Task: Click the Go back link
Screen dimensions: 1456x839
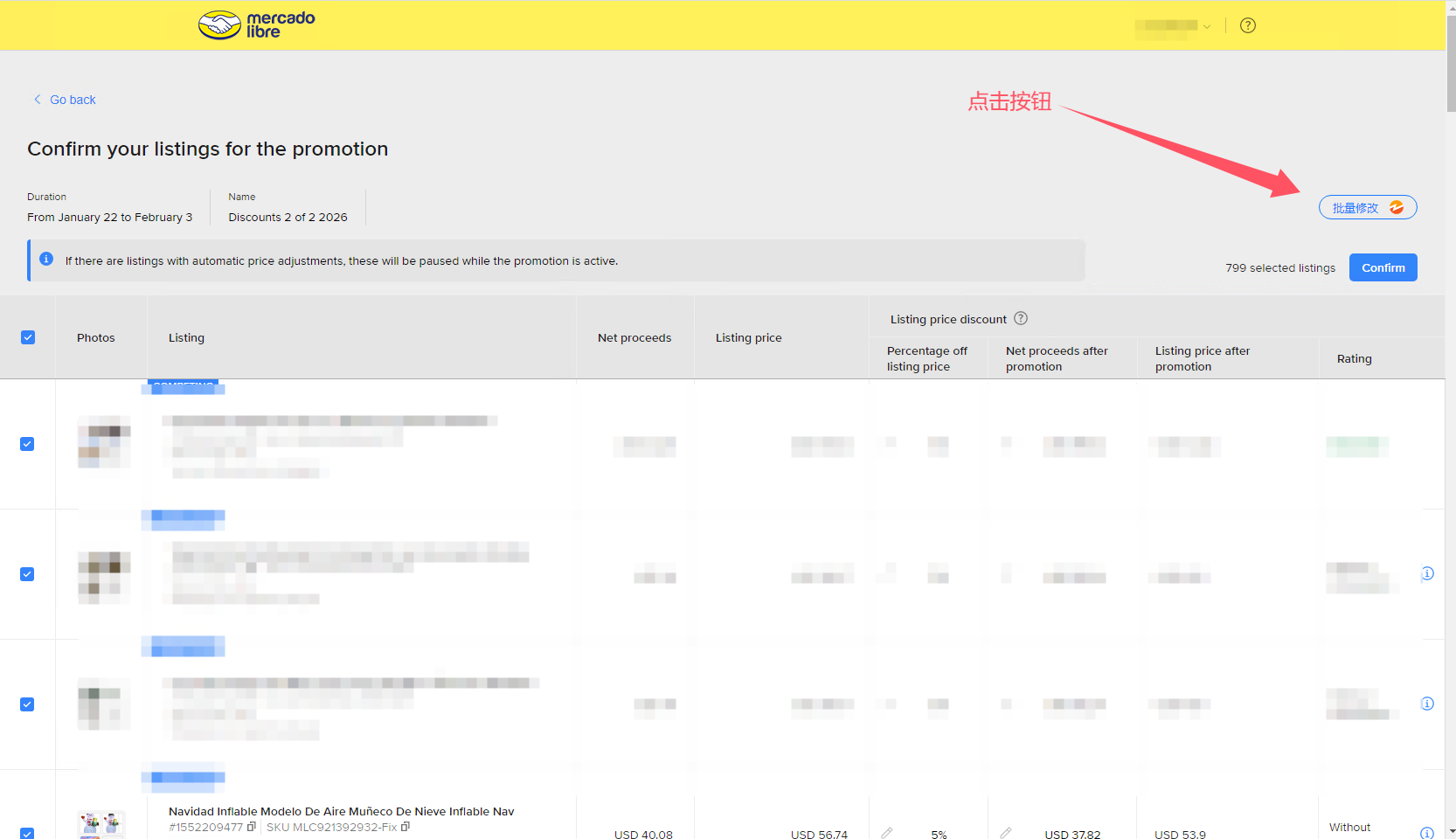Action: click(73, 100)
